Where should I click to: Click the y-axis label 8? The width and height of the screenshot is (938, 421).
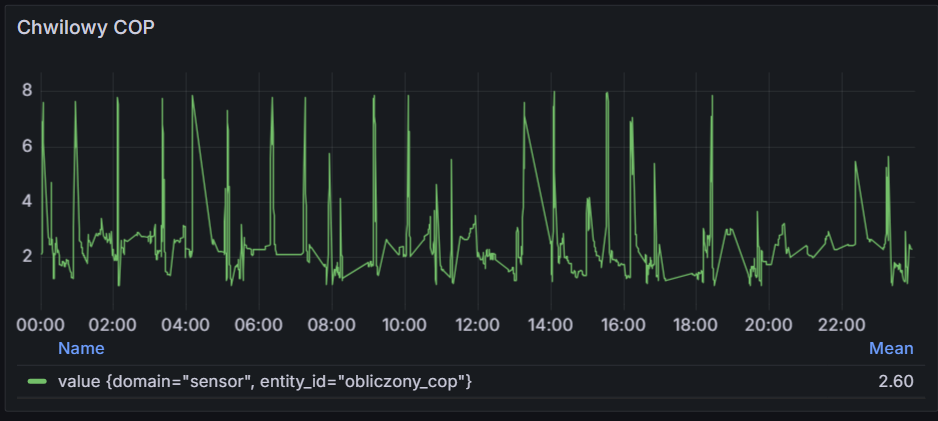pos(27,91)
